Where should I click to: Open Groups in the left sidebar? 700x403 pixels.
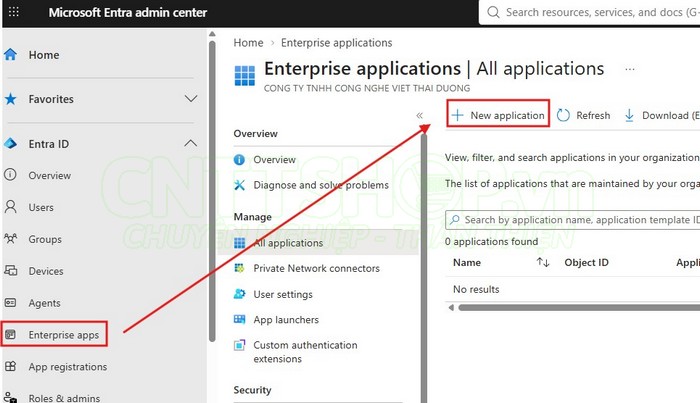[x=45, y=239]
